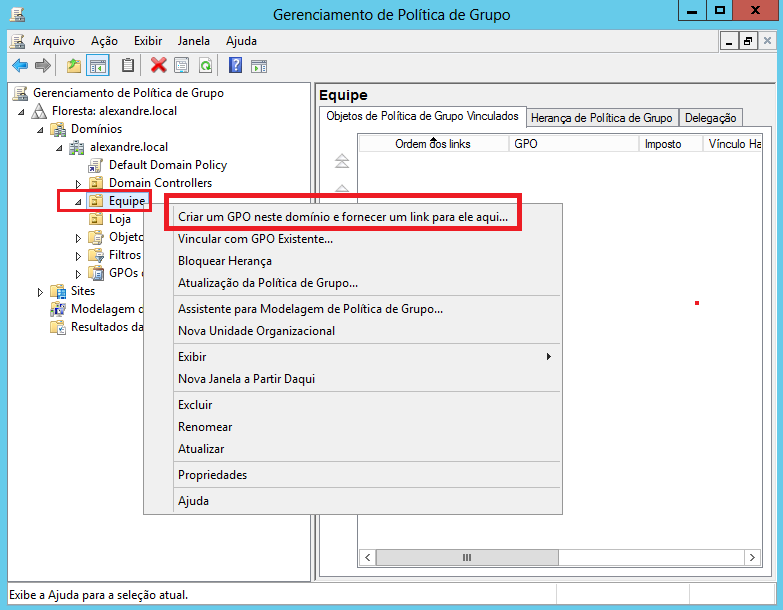This screenshot has height=610, width=783.
Task: Choose Atualizar from the context menu
Action: point(367,449)
